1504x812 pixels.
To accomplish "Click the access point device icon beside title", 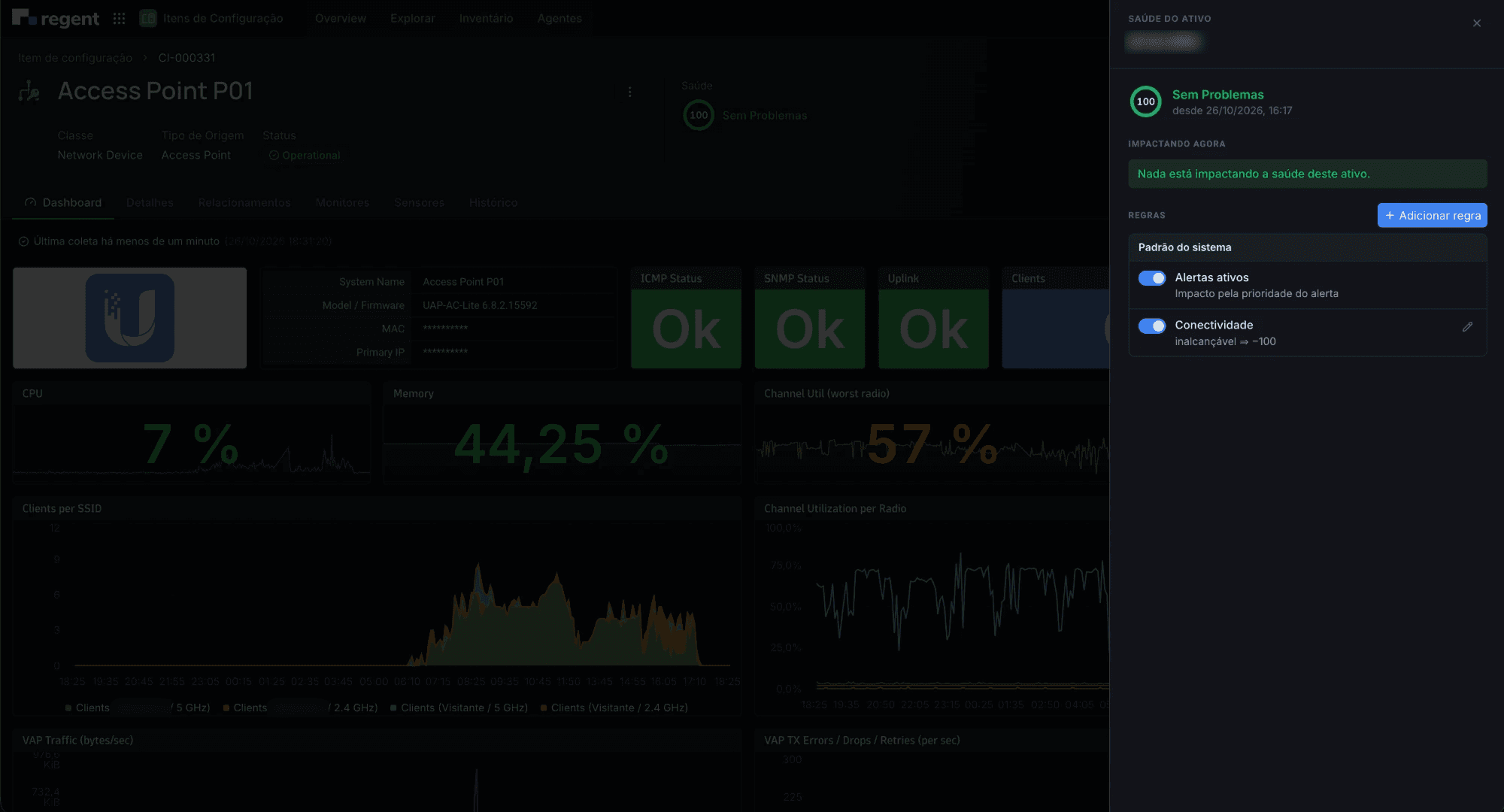I will point(29,91).
